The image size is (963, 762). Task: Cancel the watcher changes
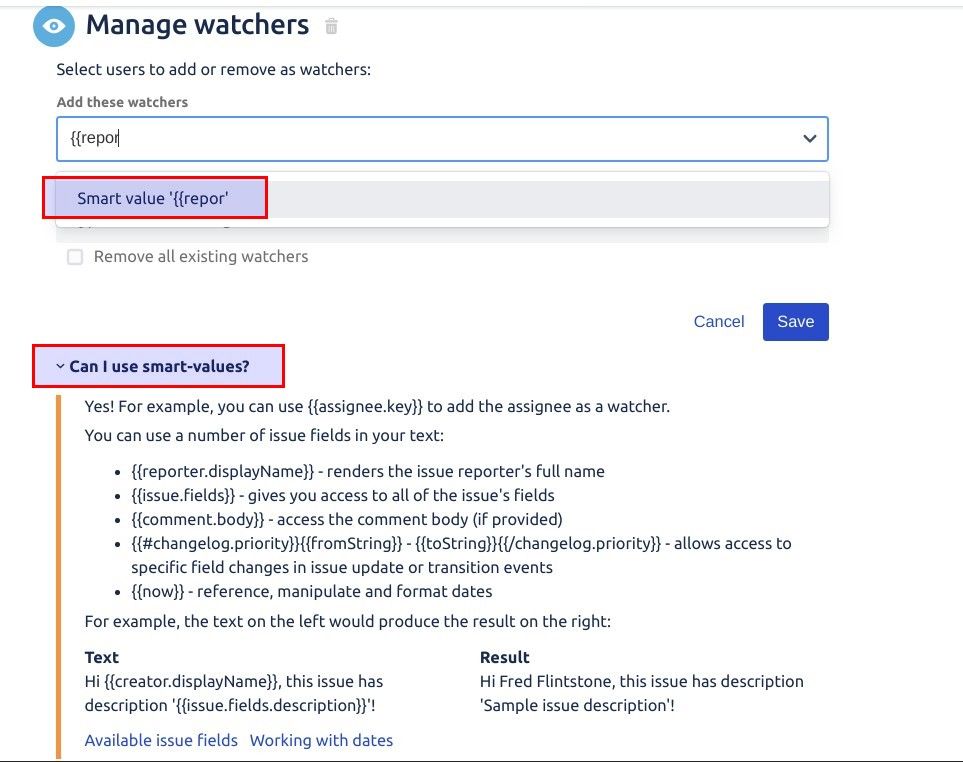coord(719,322)
